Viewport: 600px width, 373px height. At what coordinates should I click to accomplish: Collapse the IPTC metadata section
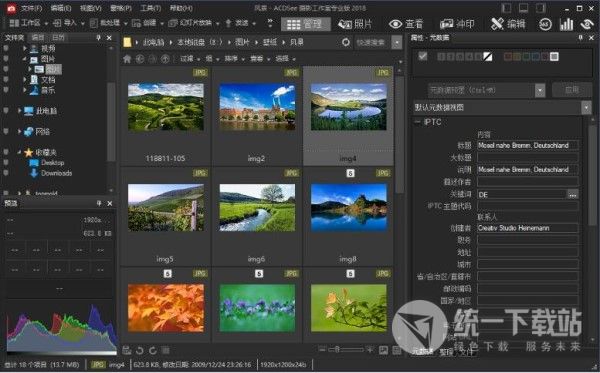(x=417, y=122)
